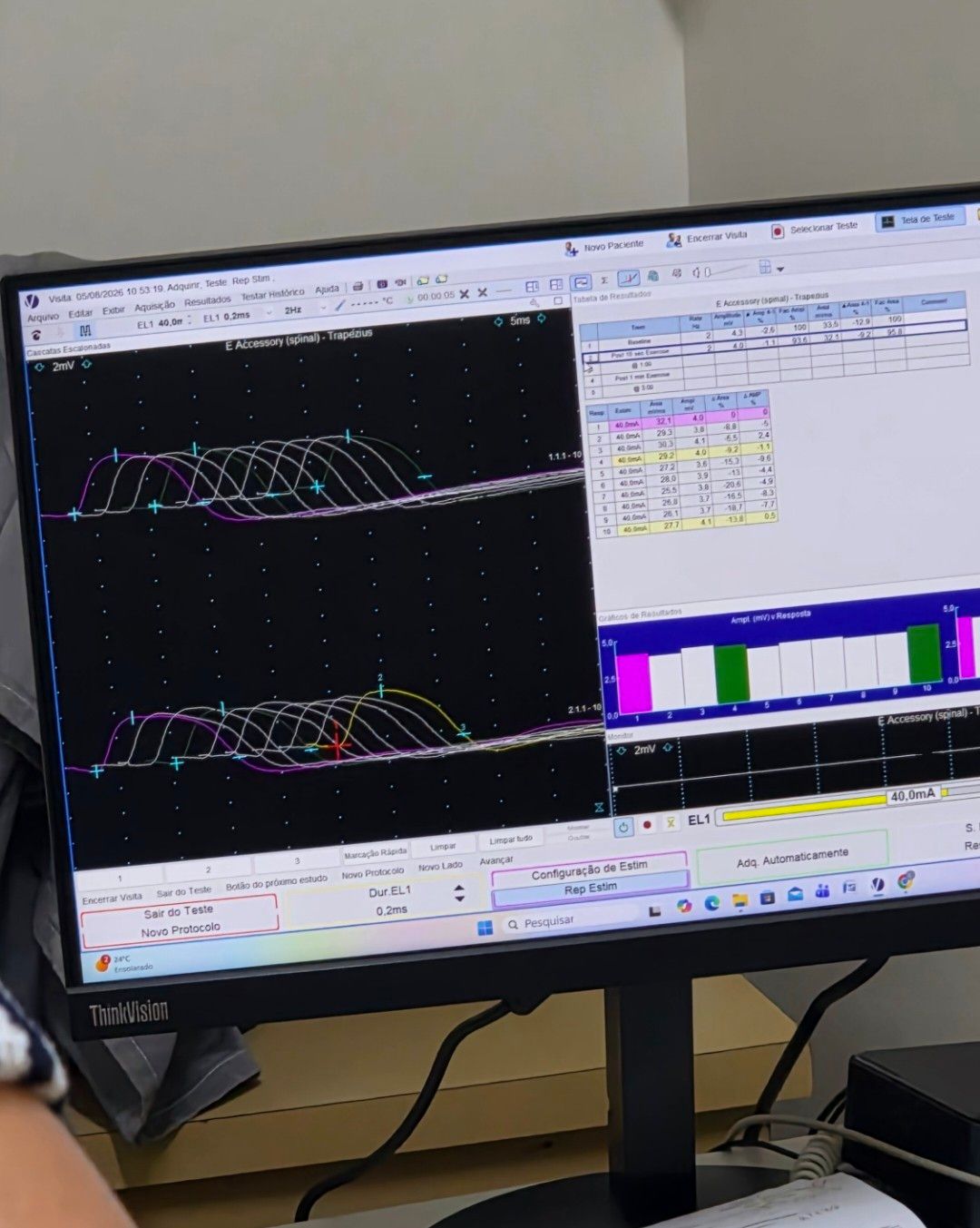Open the Windows Start button
Image resolution: width=980 pixels, height=1228 pixels.
tap(485, 927)
